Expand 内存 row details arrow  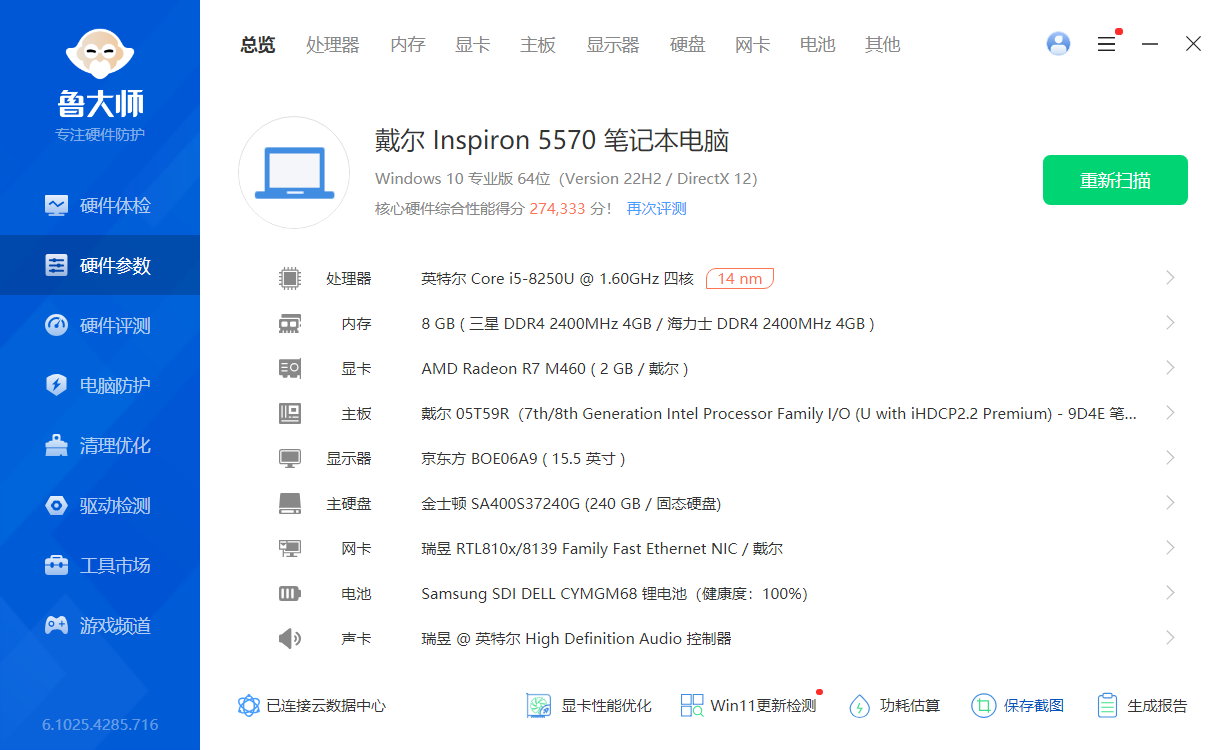pos(1170,323)
